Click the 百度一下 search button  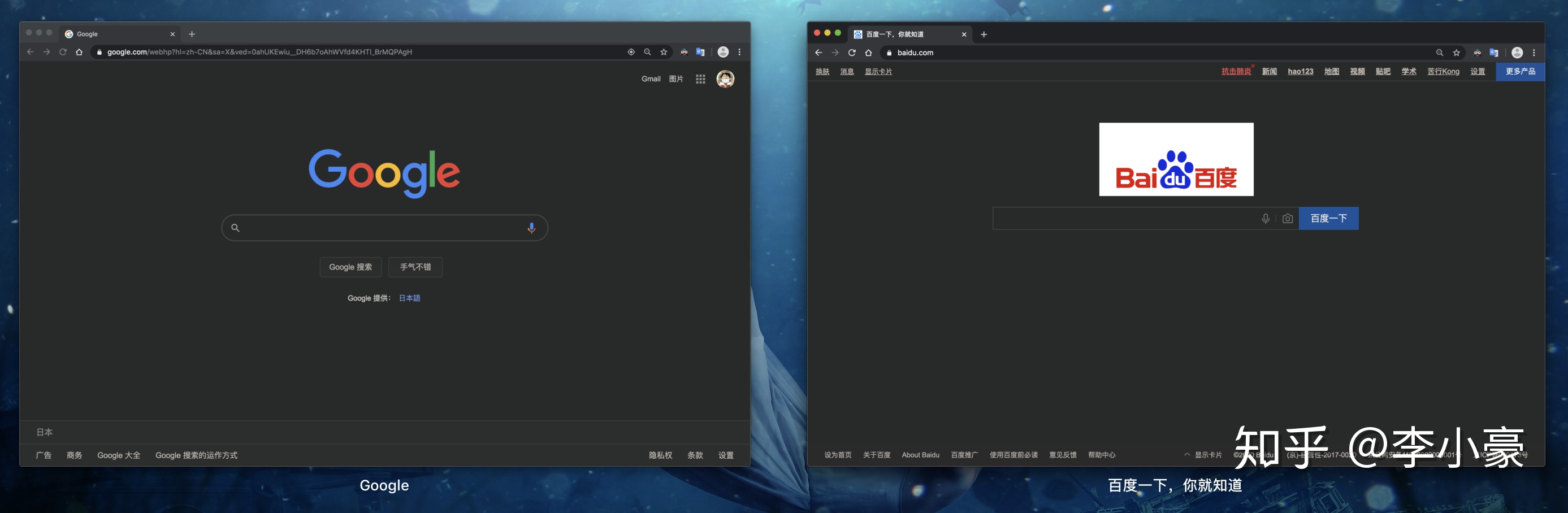(1329, 219)
